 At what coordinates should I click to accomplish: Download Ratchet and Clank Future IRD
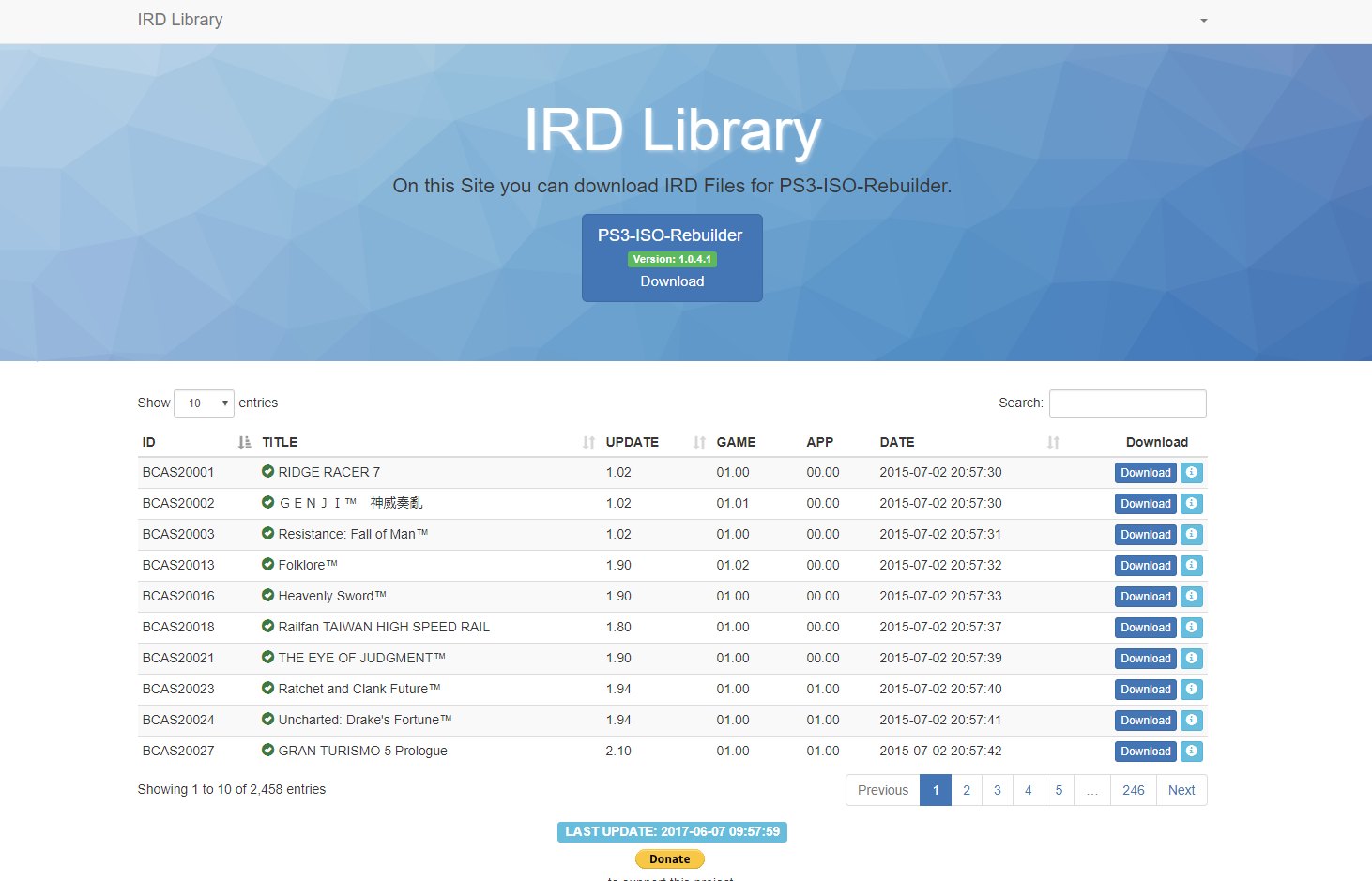point(1146,690)
